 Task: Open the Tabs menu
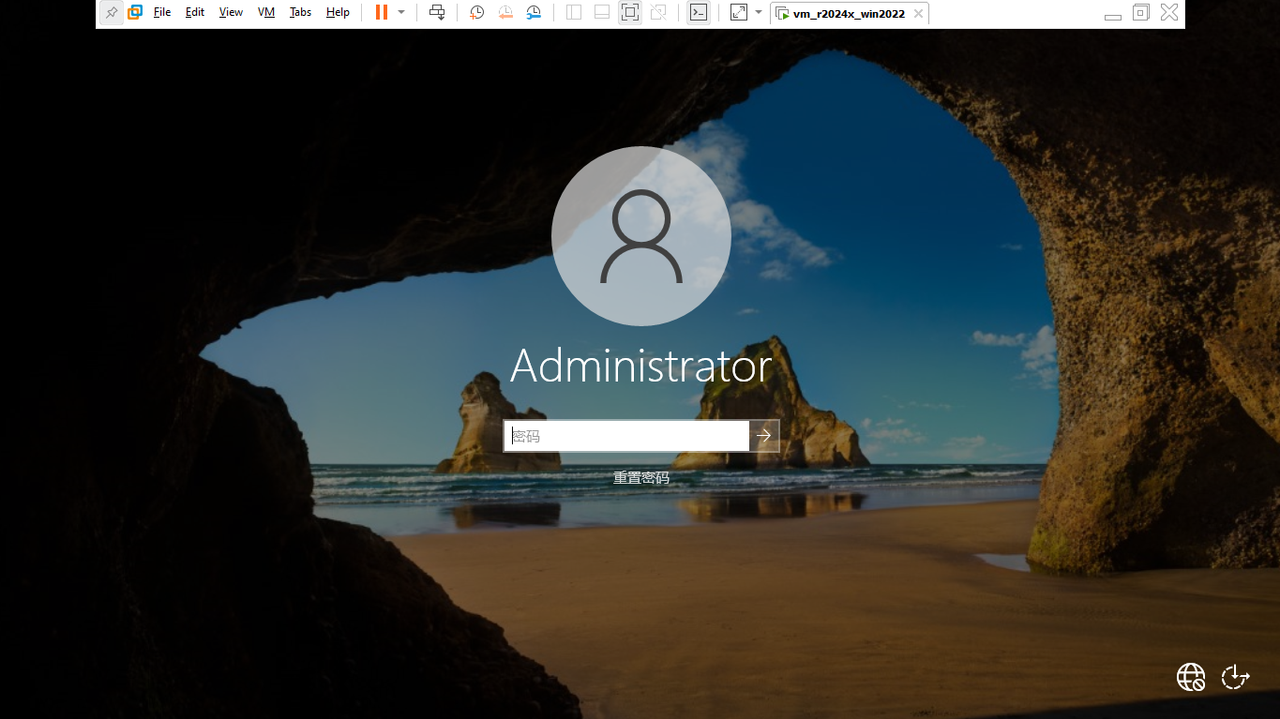coord(300,13)
